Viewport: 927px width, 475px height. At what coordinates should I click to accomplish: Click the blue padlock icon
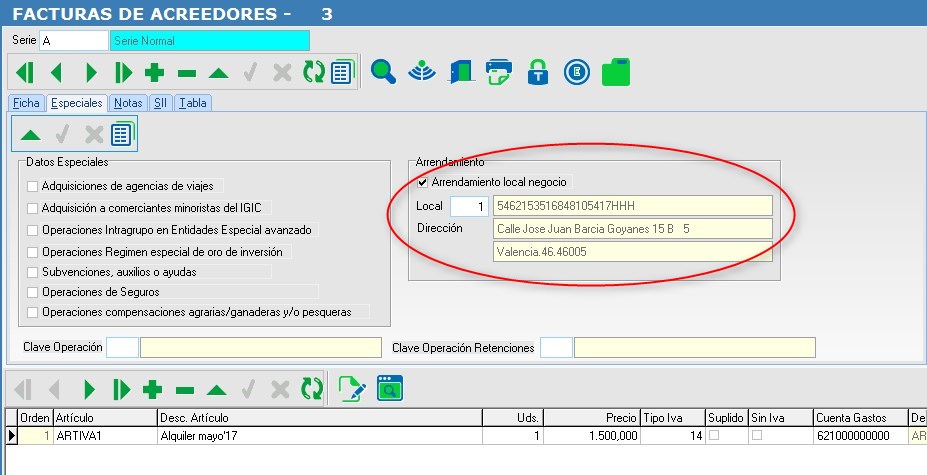click(x=538, y=72)
